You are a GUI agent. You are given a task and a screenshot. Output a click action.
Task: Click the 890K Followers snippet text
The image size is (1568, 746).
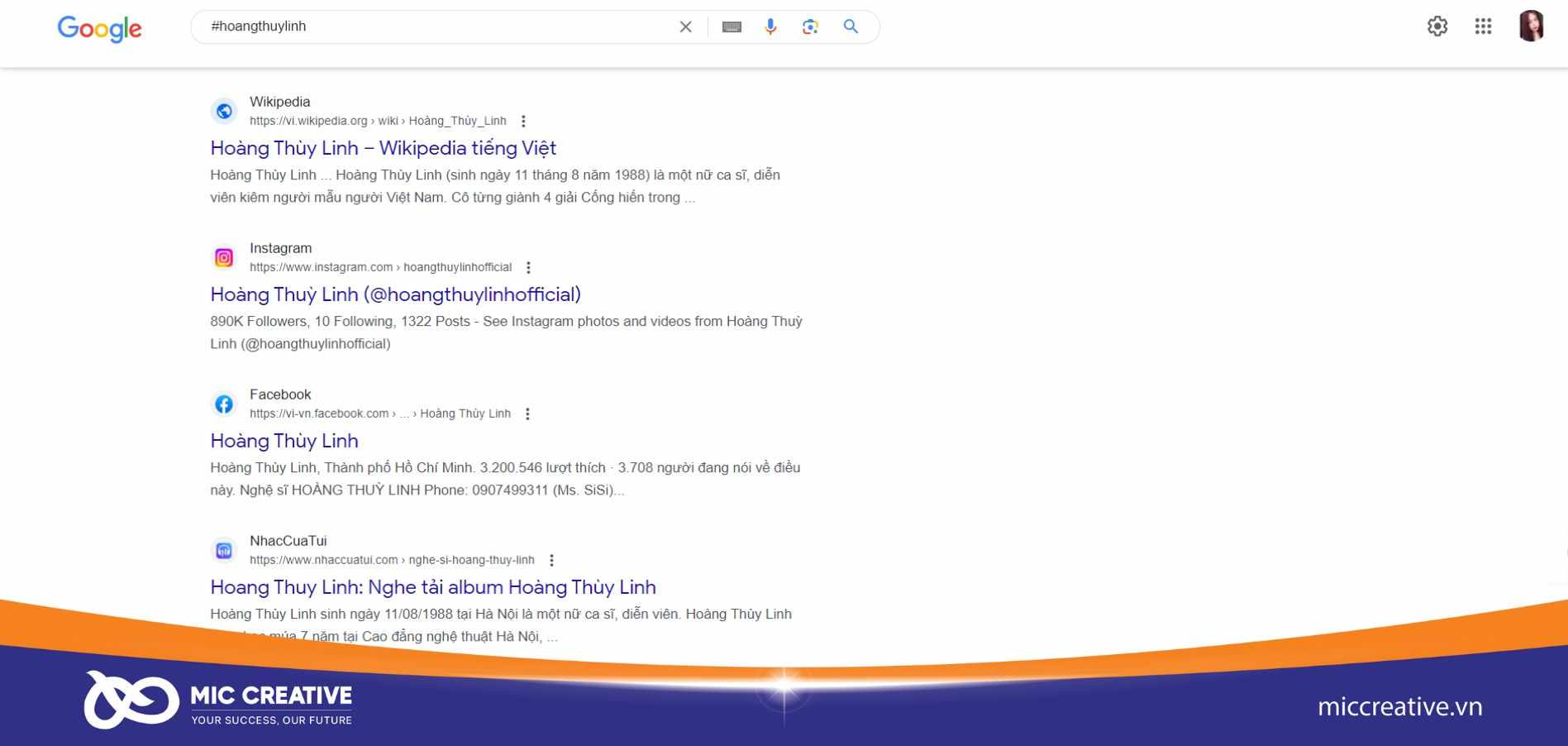click(x=506, y=332)
